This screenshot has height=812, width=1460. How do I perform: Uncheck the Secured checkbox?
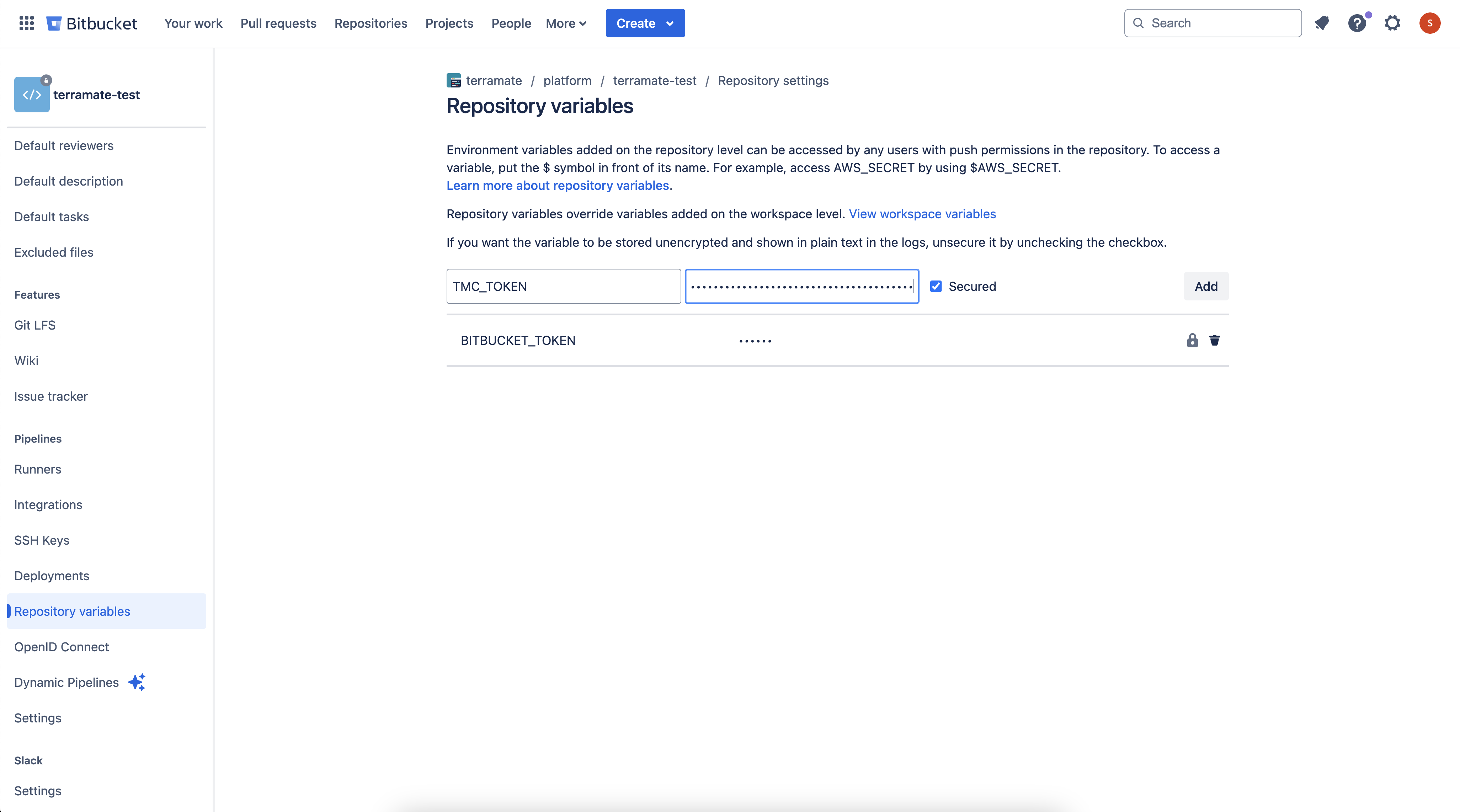(936, 286)
